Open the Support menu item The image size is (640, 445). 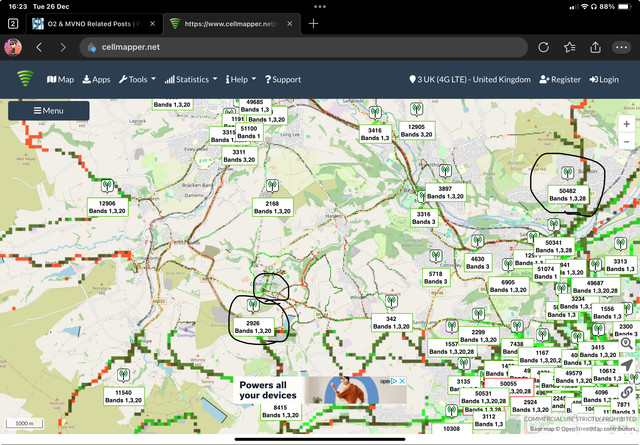(x=283, y=80)
